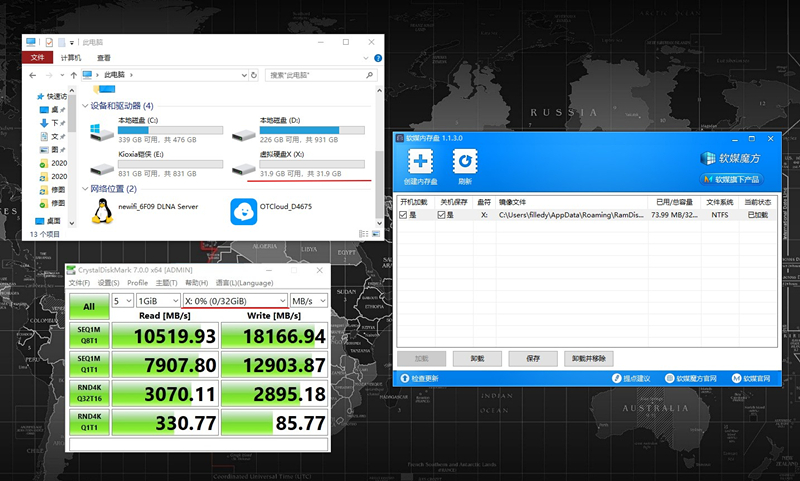Open the 帮助(H) menu in CrystalDiskMark
This screenshot has height=481, width=800.
coord(196,283)
